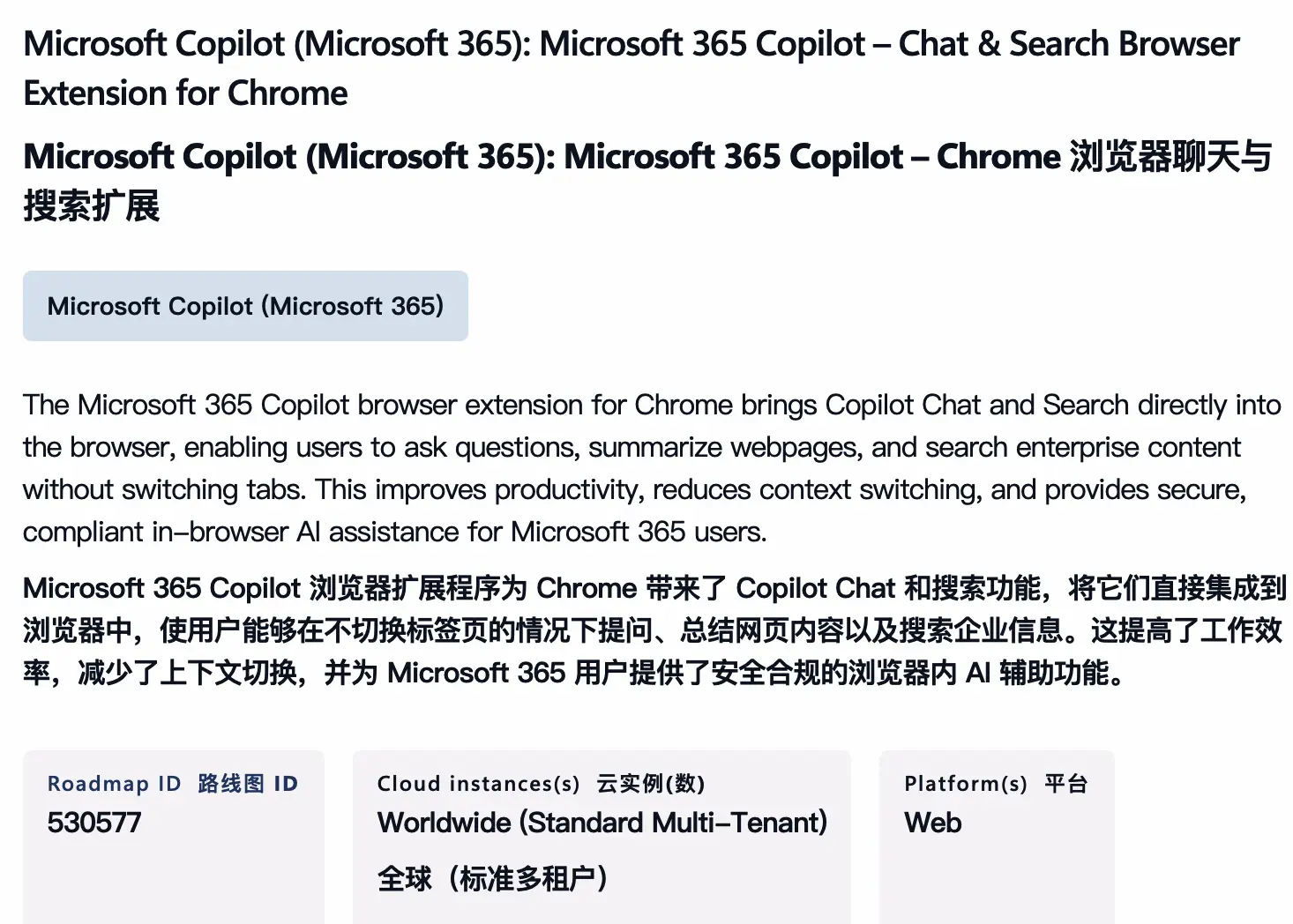Click the sentence starting 'The Microsoft 365 Copilot browser extension'
1293x924 pixels.
click(x=651, y=405)
